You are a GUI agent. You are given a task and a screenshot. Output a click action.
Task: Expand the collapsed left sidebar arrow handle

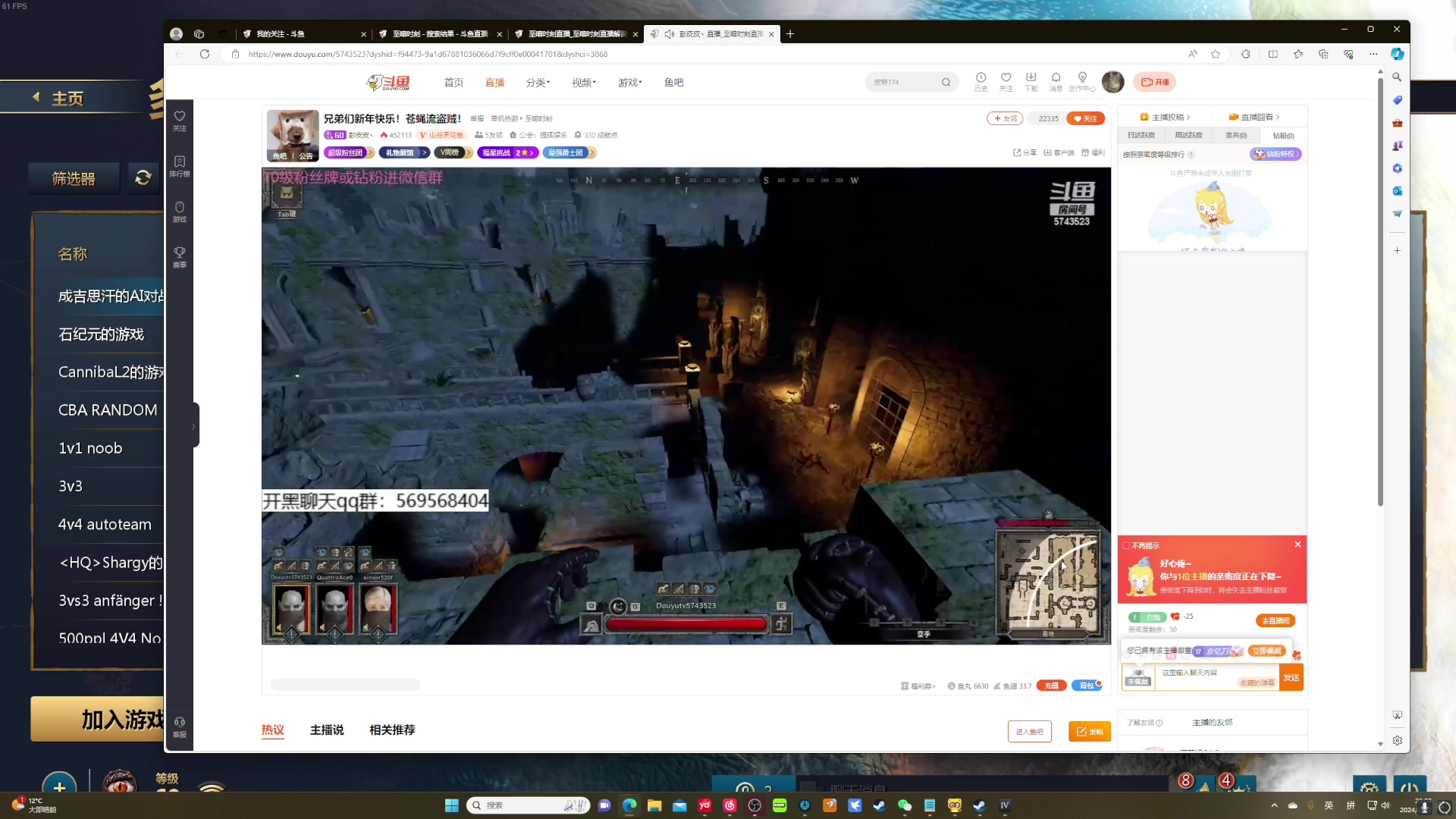[193, 425]
